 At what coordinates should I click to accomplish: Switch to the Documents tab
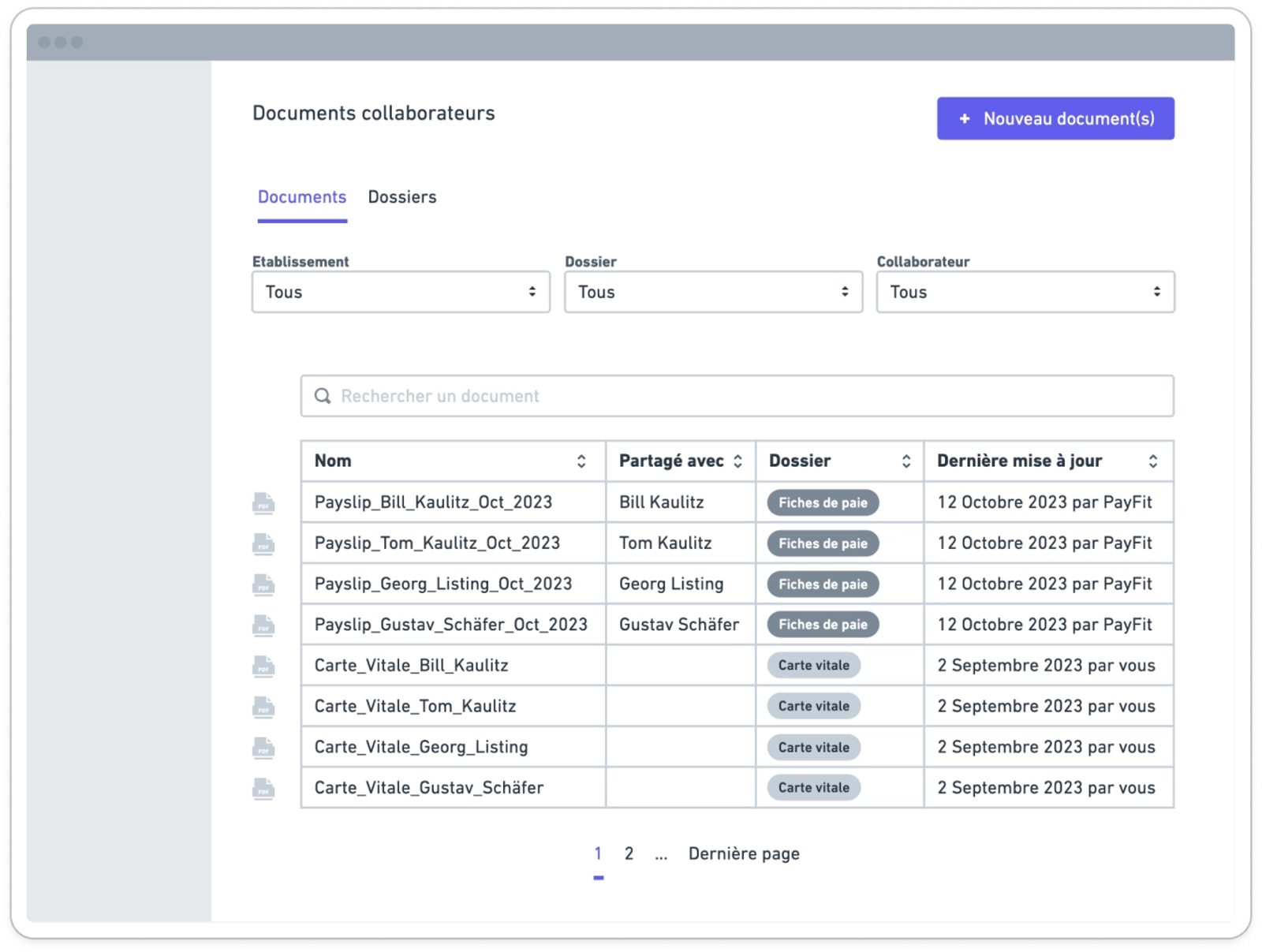pyautogui.click(x=302, y=197)
